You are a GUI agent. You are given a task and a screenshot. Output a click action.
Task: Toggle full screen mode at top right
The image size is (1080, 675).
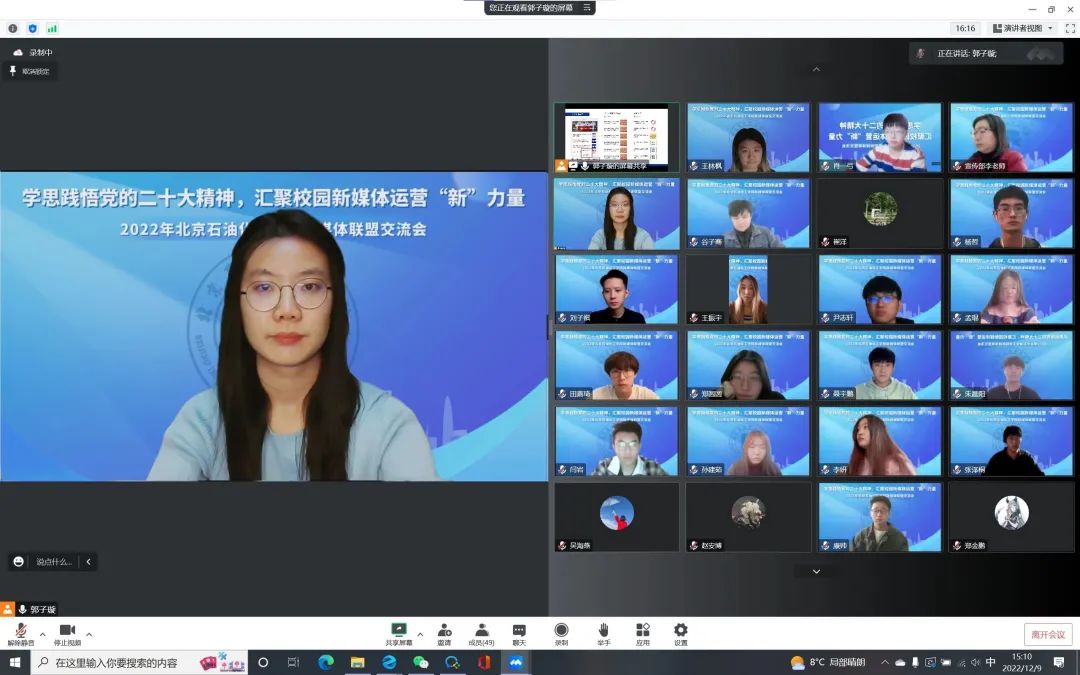point(1069,28)
